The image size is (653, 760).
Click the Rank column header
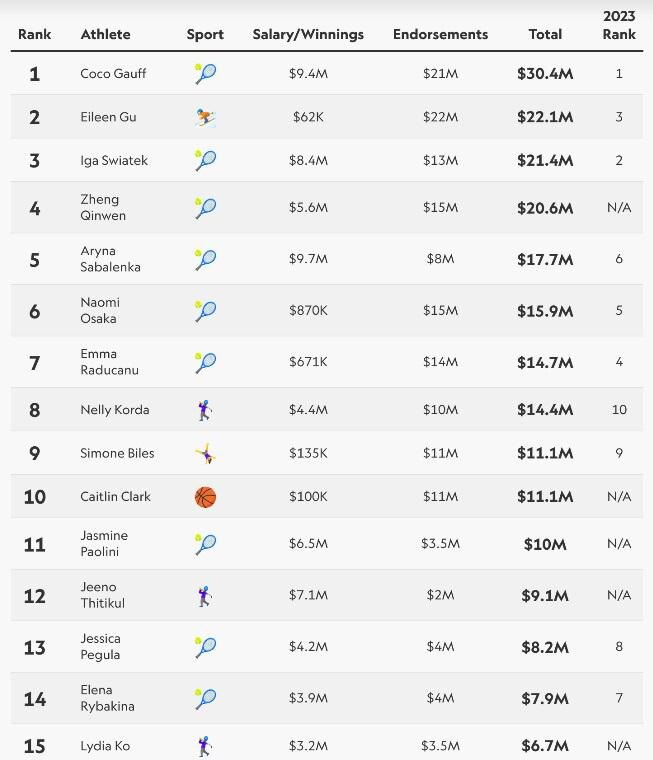pyautogui.click(x=34, y=34)
